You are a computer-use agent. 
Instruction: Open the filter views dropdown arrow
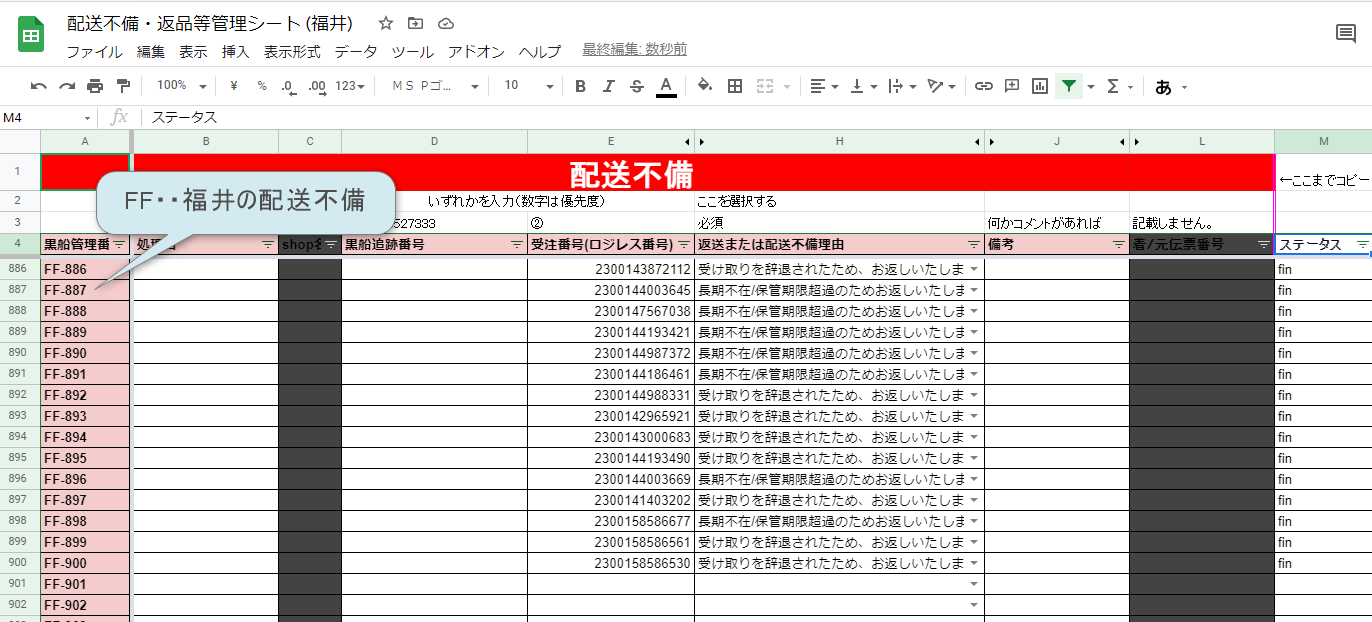pyautogui.click(x=1091, y=87)
